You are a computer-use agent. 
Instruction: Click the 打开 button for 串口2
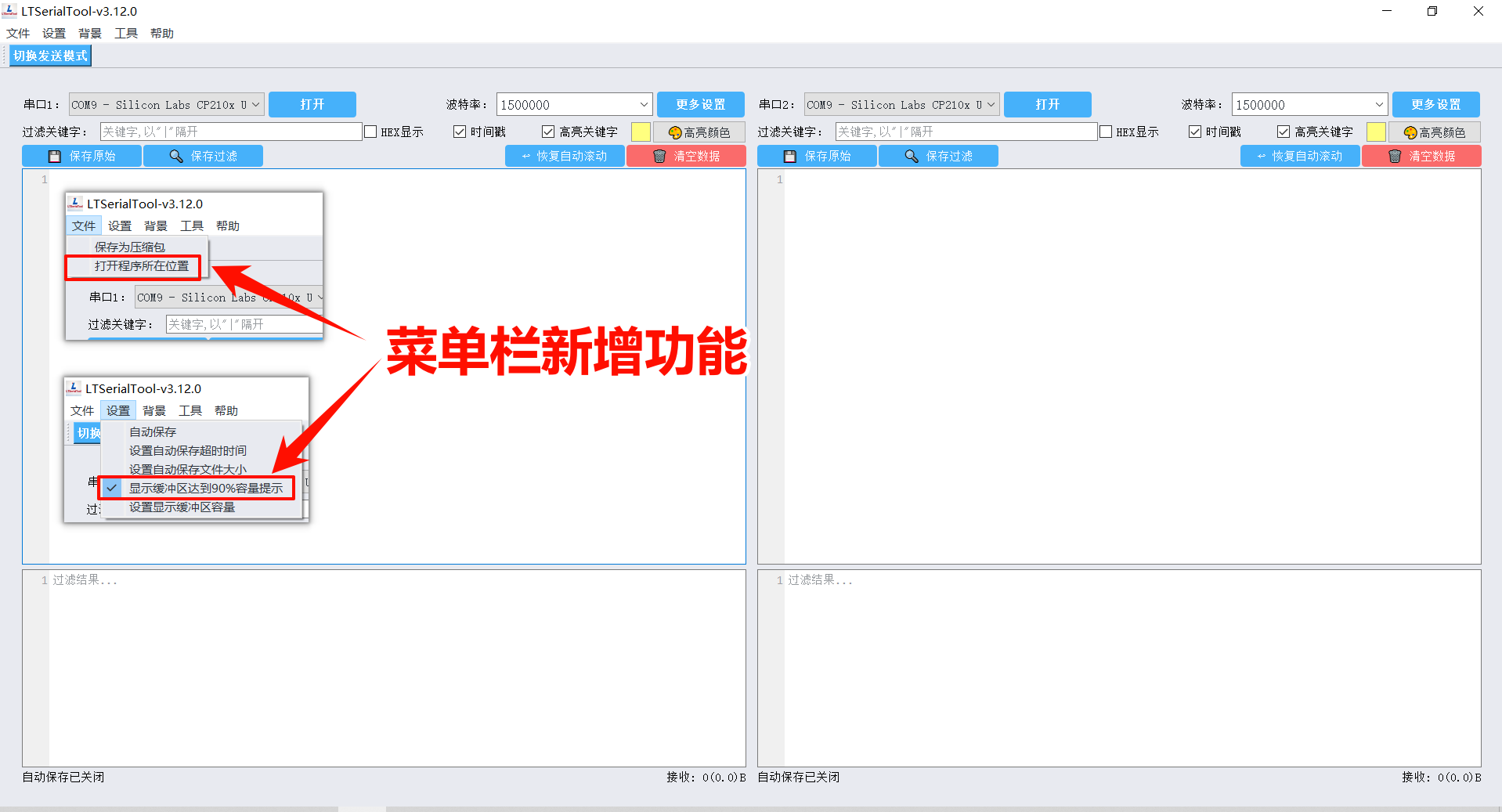[1048, 104]
